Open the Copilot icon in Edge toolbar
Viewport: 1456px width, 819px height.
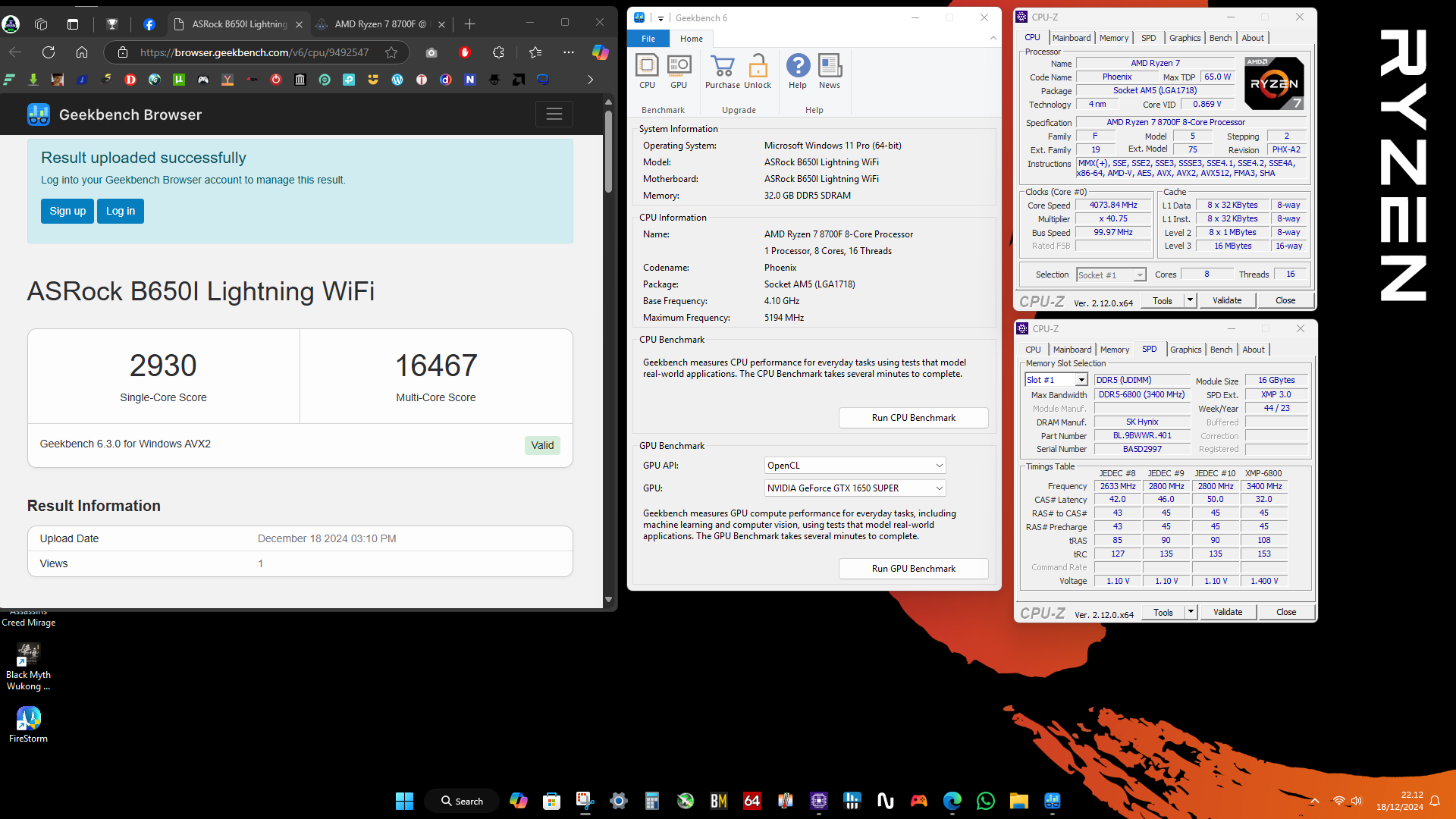click(x=601, y=52)
